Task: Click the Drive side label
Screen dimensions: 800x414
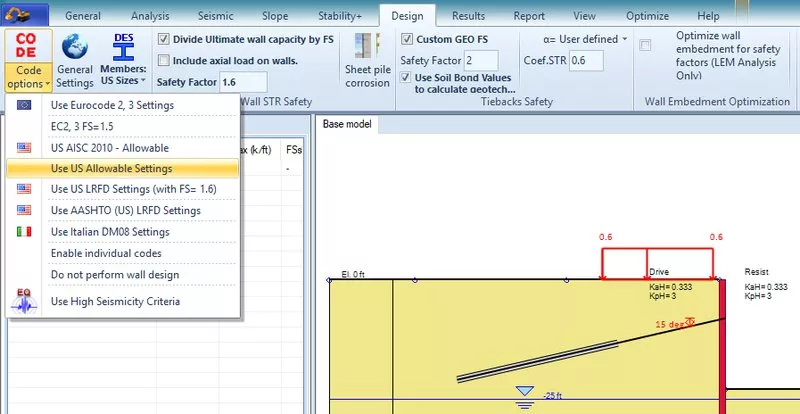Action: point(659,272)
